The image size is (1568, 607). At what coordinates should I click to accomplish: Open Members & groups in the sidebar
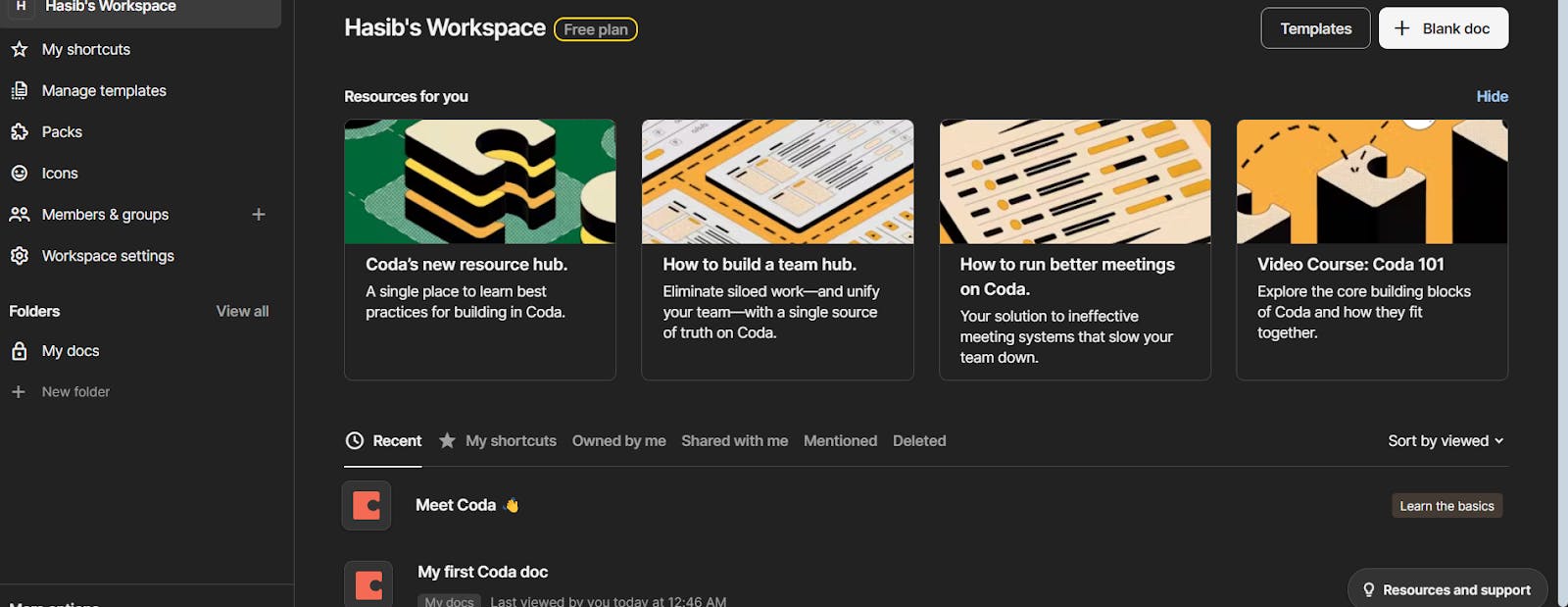105,214
